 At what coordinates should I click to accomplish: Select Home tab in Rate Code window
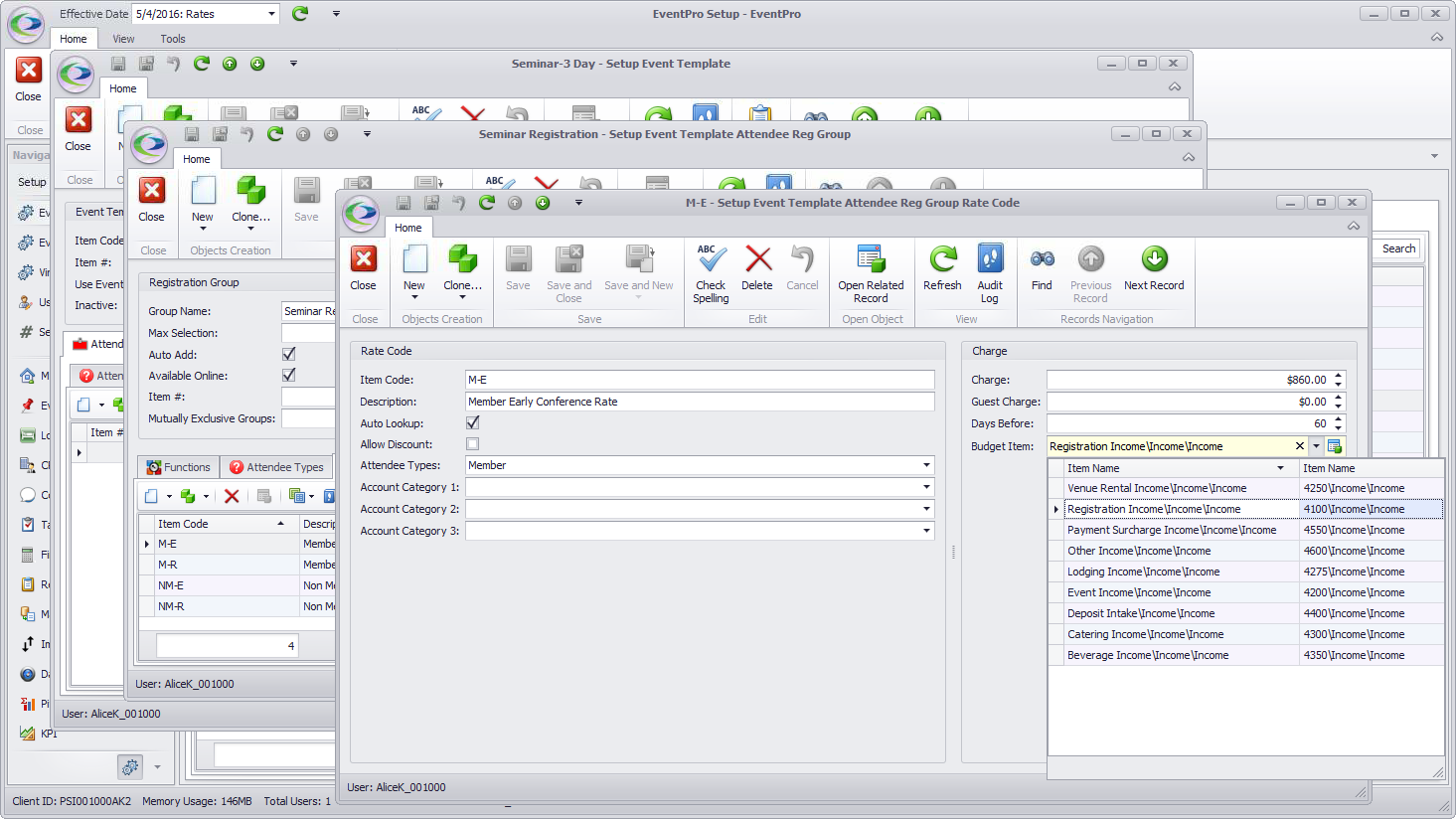407,228
